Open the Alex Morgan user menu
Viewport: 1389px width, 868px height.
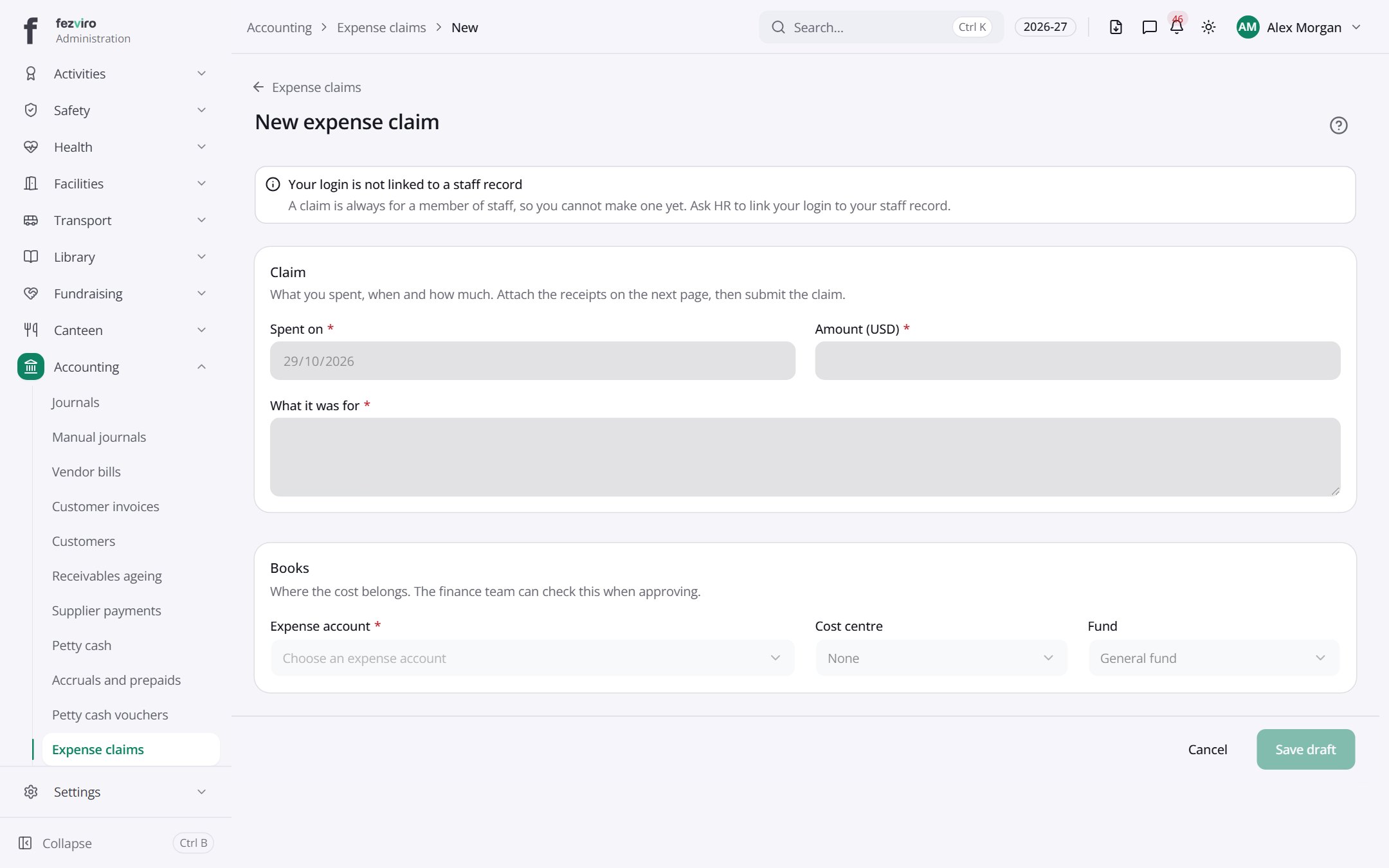(x=1299, y=27)
